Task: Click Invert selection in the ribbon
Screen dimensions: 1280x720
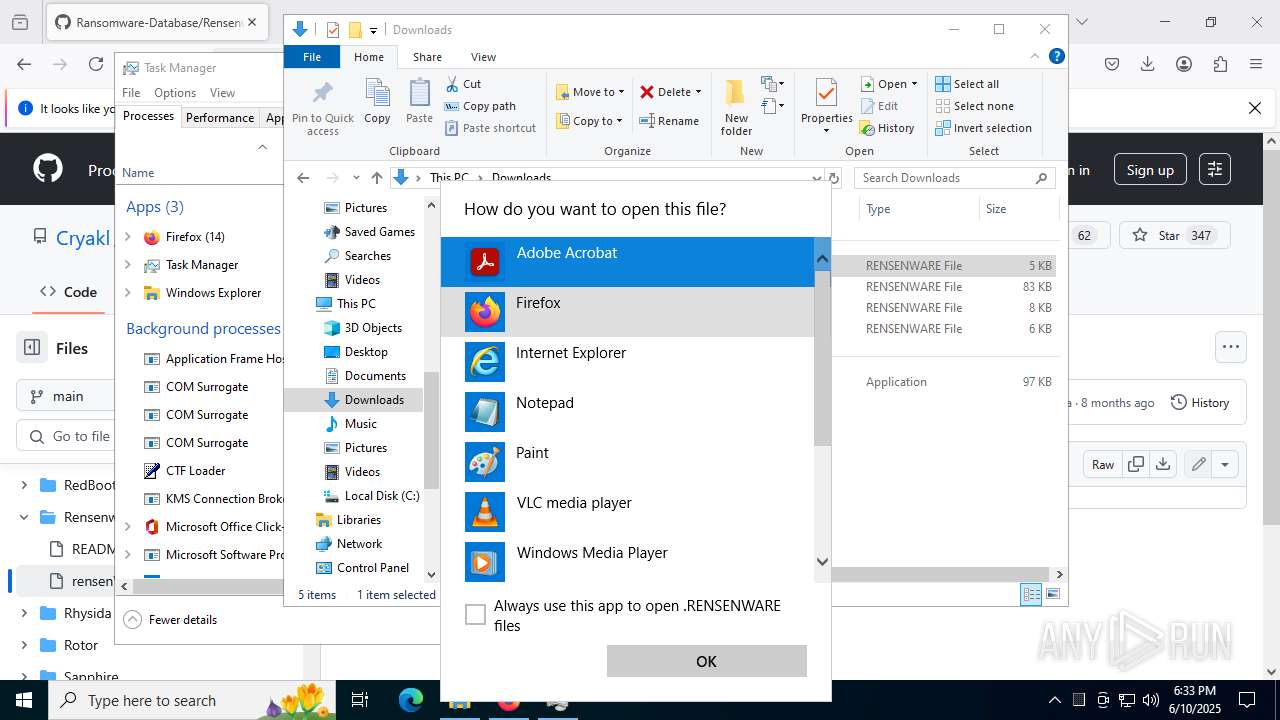Action: point(983,128)
